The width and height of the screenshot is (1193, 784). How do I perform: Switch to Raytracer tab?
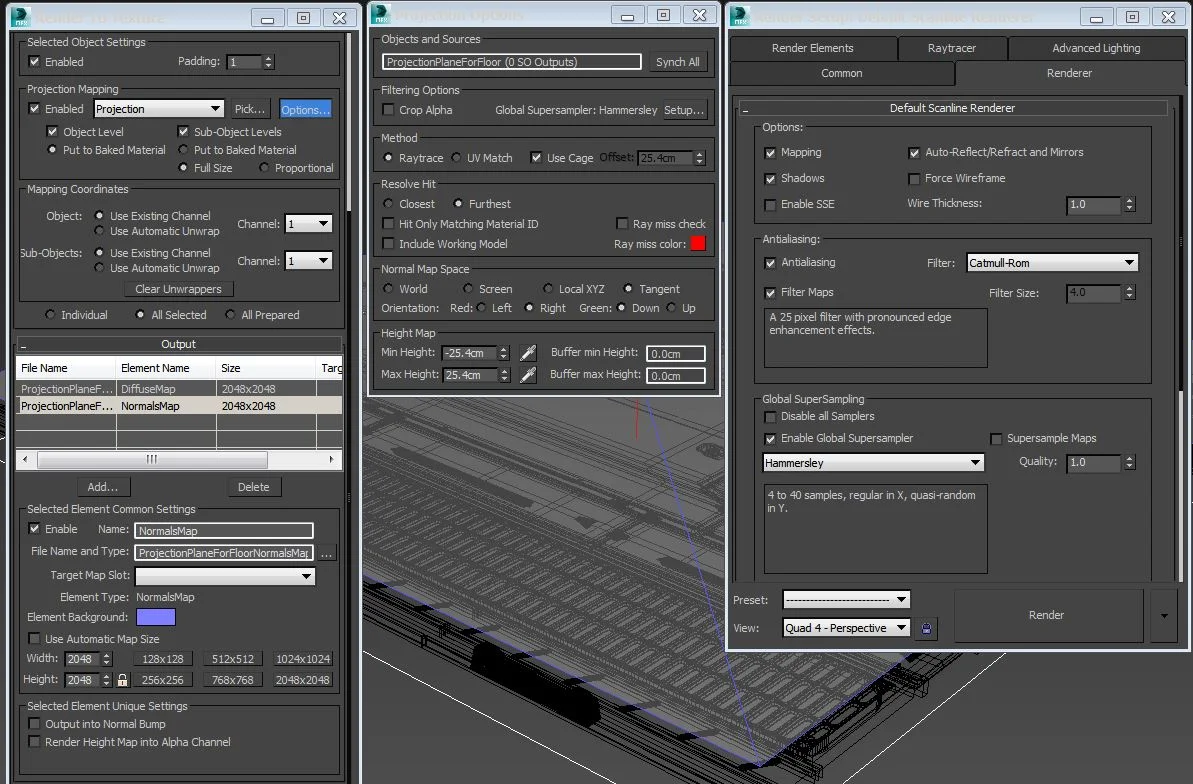point(952,48)
